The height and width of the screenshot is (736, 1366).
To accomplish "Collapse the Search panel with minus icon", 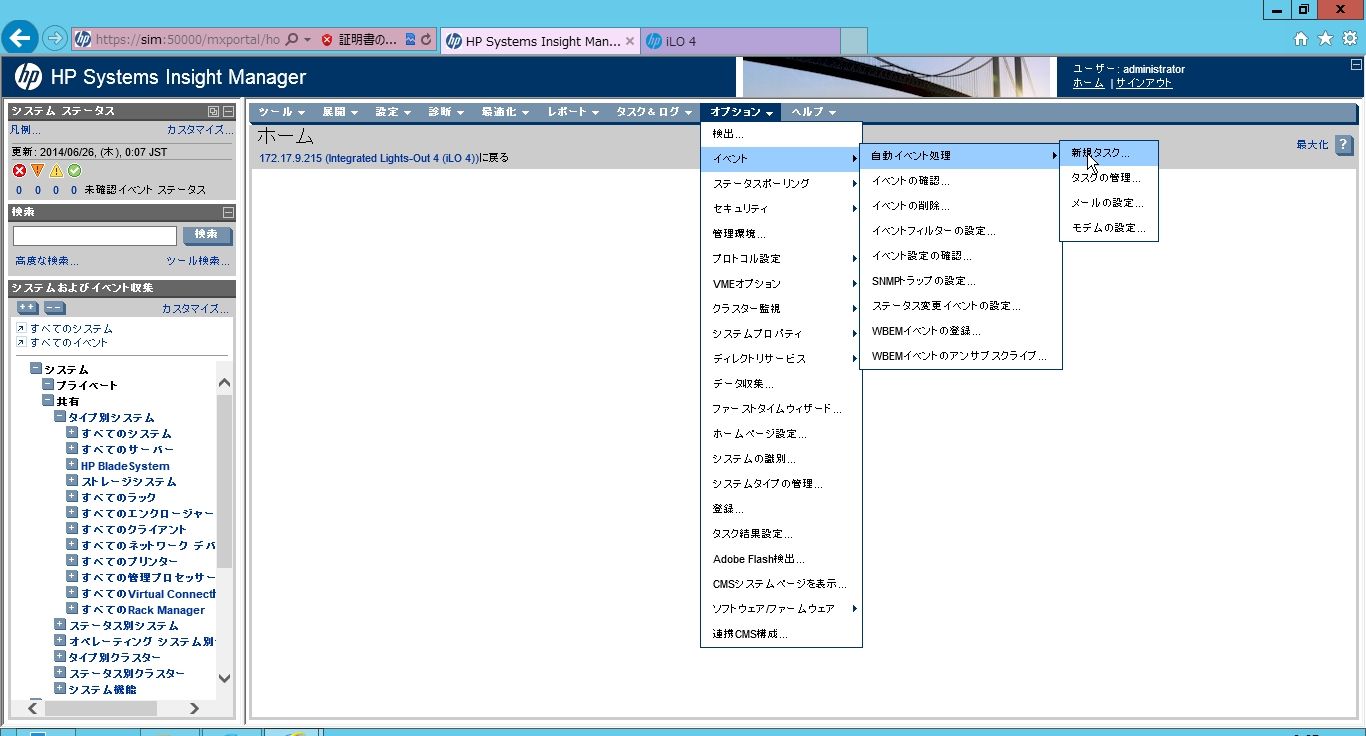I will point(228,212).
